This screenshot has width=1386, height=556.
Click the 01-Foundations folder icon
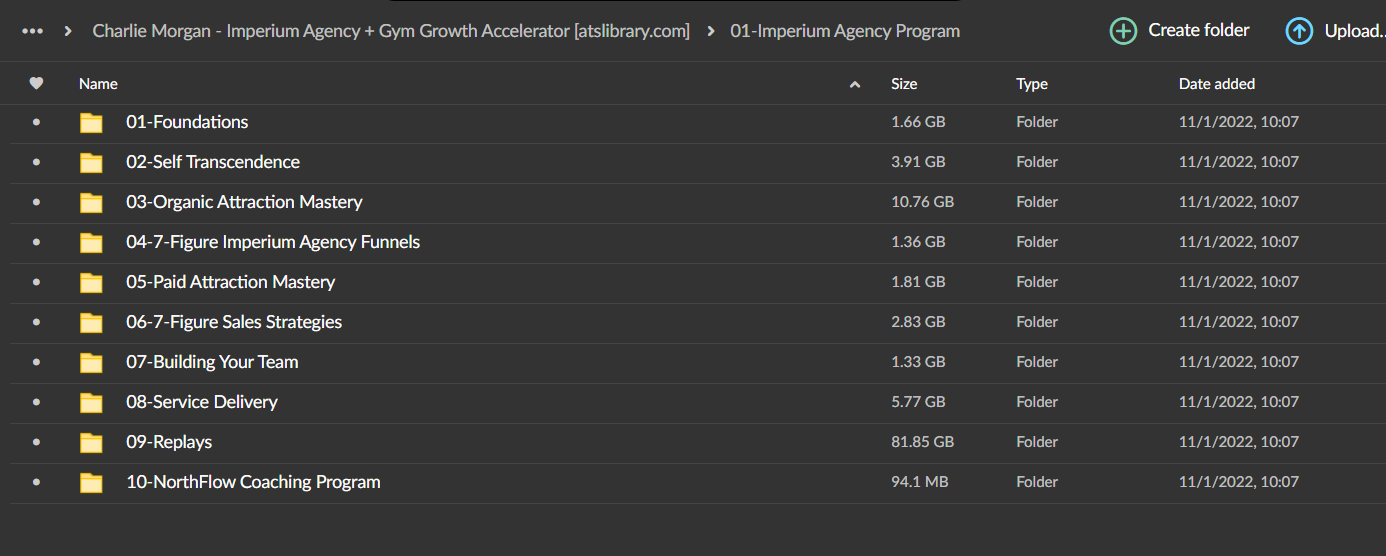click(92, 123)
